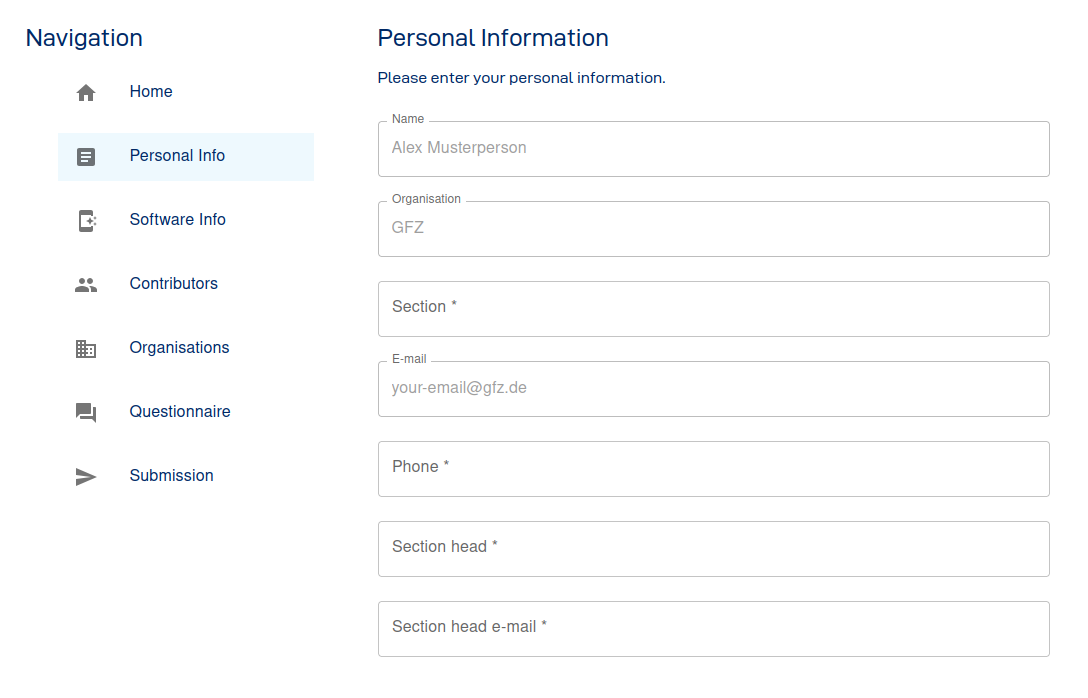The image size is (1088, 698).
Task: Click the Home house icon
Action: tap(86, 91)
